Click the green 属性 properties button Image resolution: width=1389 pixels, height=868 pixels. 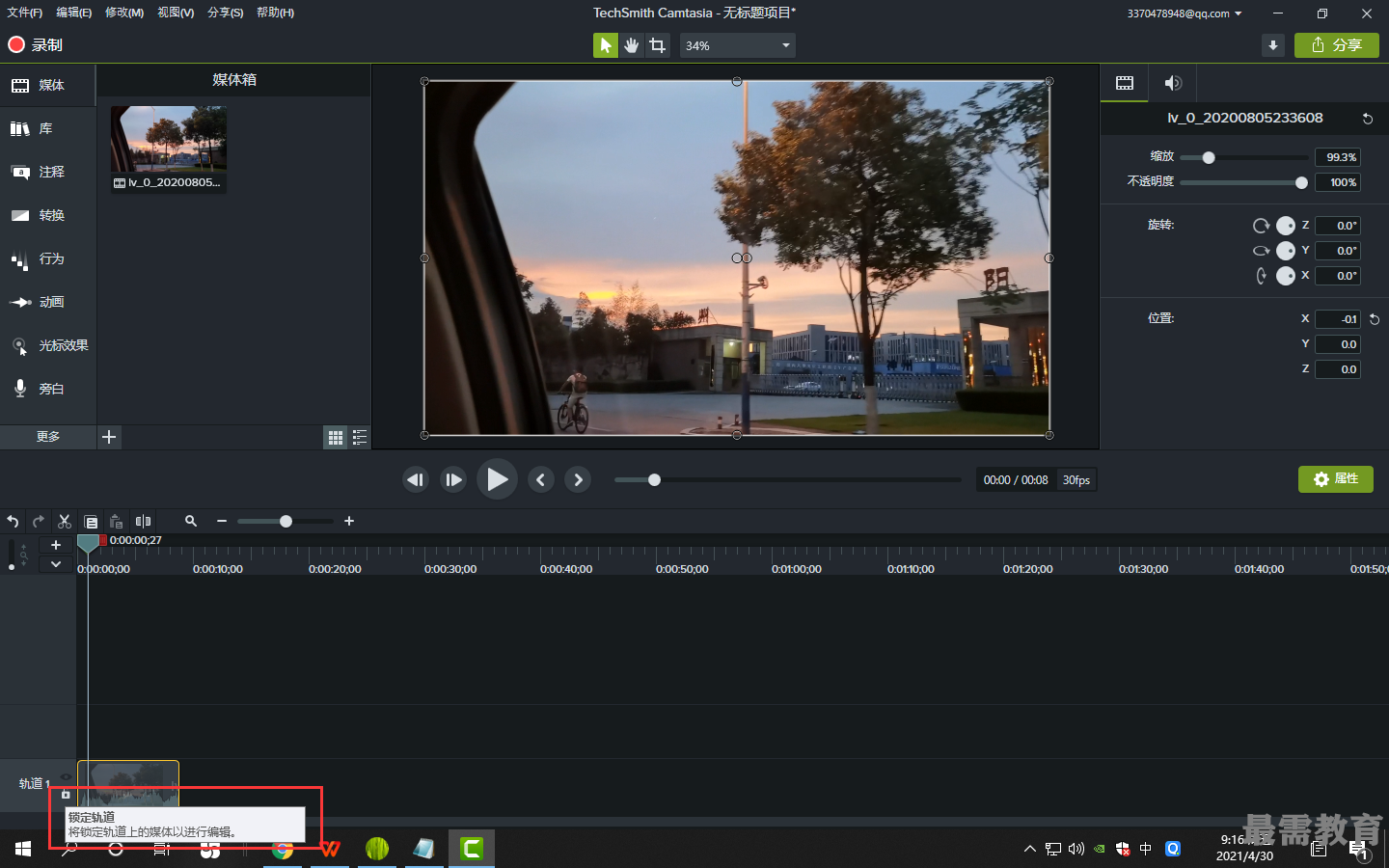tap(1336, 479)
